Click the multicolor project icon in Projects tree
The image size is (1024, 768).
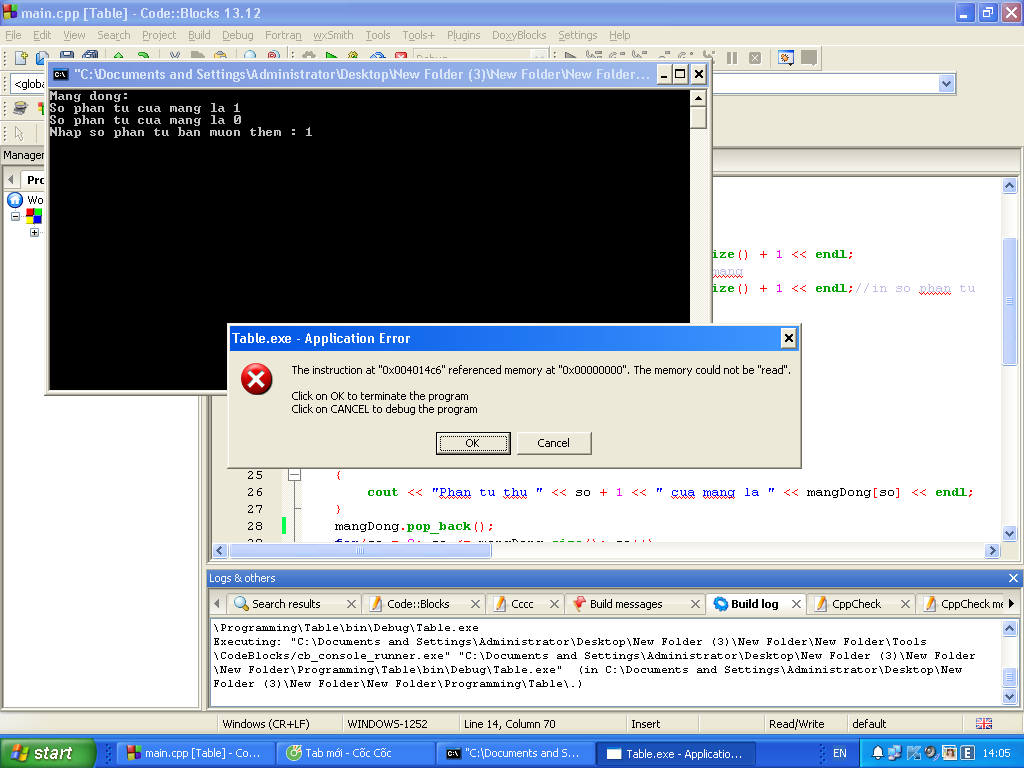point(34,216)
